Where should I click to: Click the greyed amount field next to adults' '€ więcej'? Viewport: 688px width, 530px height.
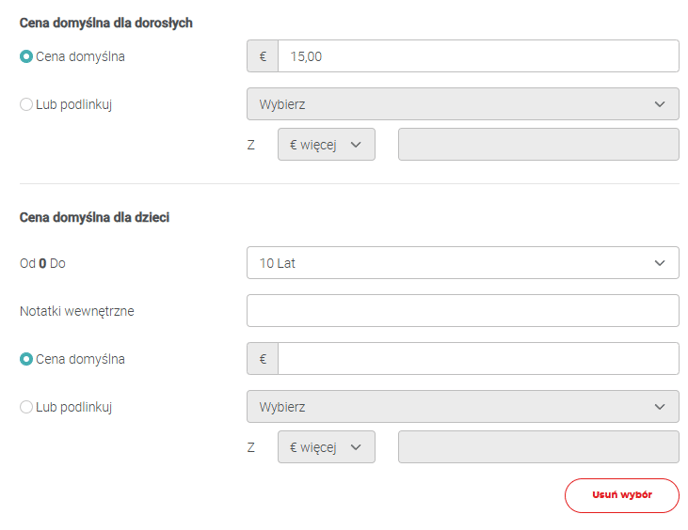tap(538, 145)
